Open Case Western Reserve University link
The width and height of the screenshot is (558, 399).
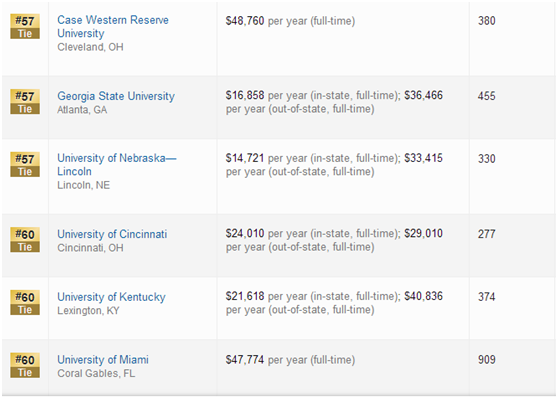click(x=113, y=26)
